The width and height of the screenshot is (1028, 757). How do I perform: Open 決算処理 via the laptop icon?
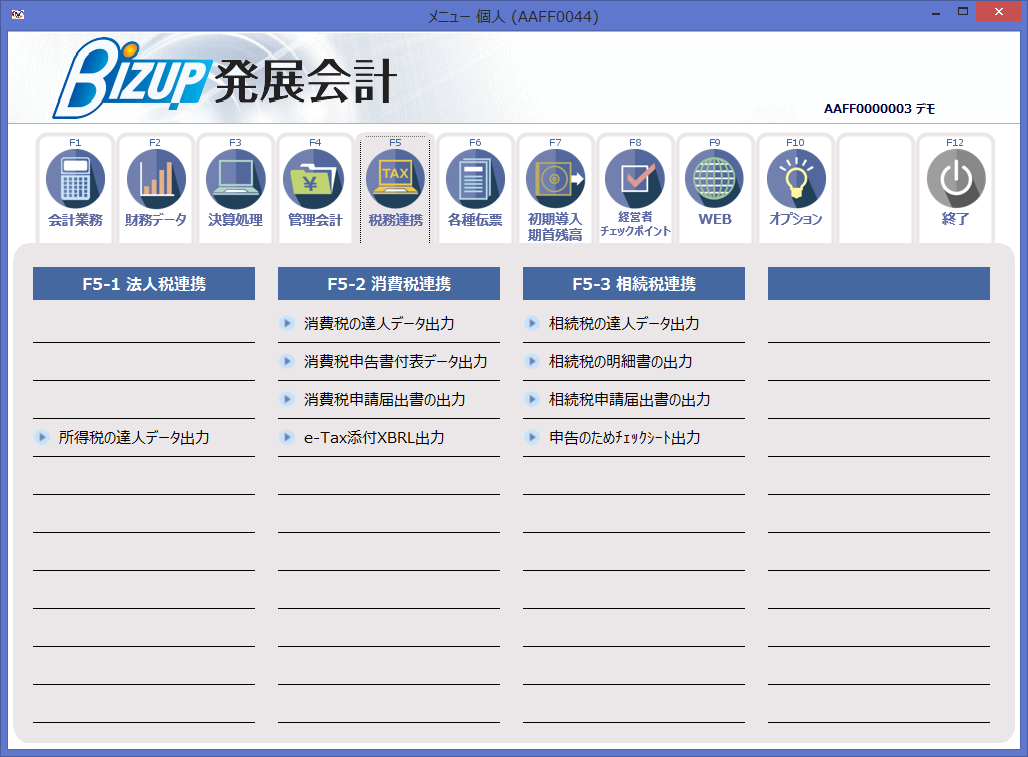(x=235, y=178)
